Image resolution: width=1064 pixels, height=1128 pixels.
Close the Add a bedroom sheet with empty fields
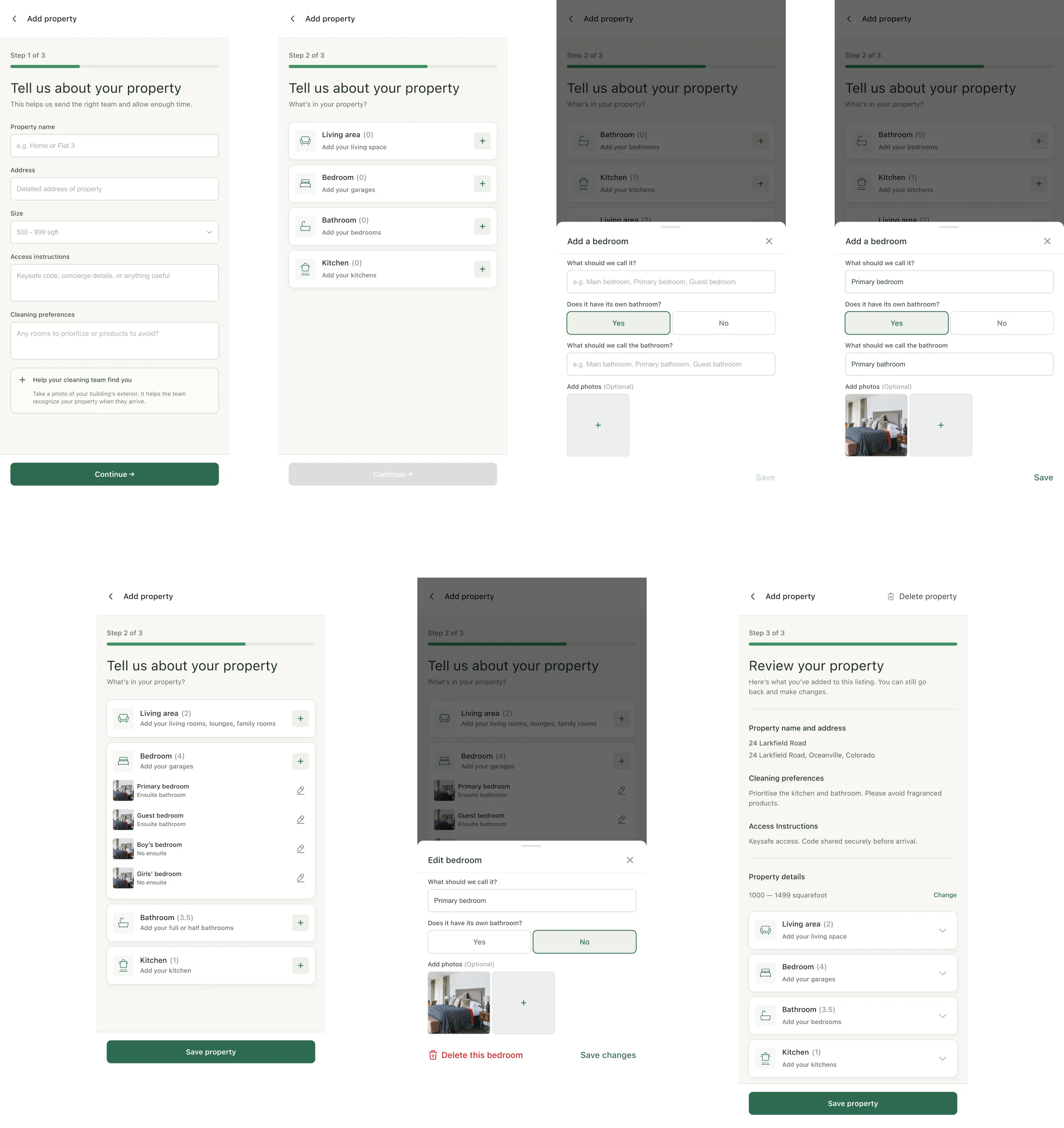(x=769, y=241)
